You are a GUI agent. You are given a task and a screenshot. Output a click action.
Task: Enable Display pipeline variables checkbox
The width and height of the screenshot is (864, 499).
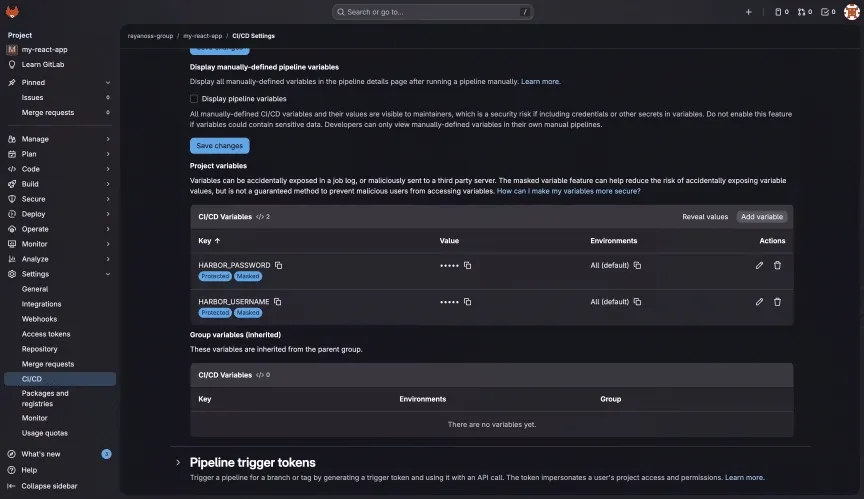coord(194,99)
